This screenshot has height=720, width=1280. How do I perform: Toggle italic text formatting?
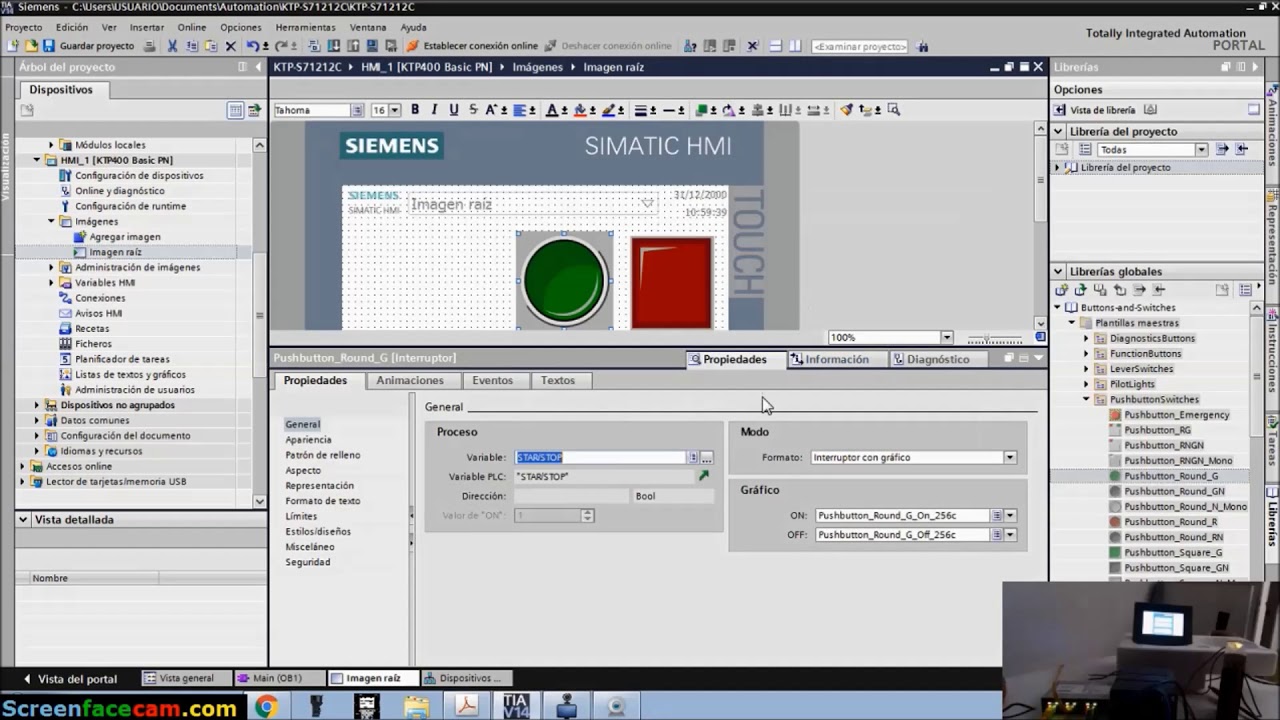coord(434,110)
